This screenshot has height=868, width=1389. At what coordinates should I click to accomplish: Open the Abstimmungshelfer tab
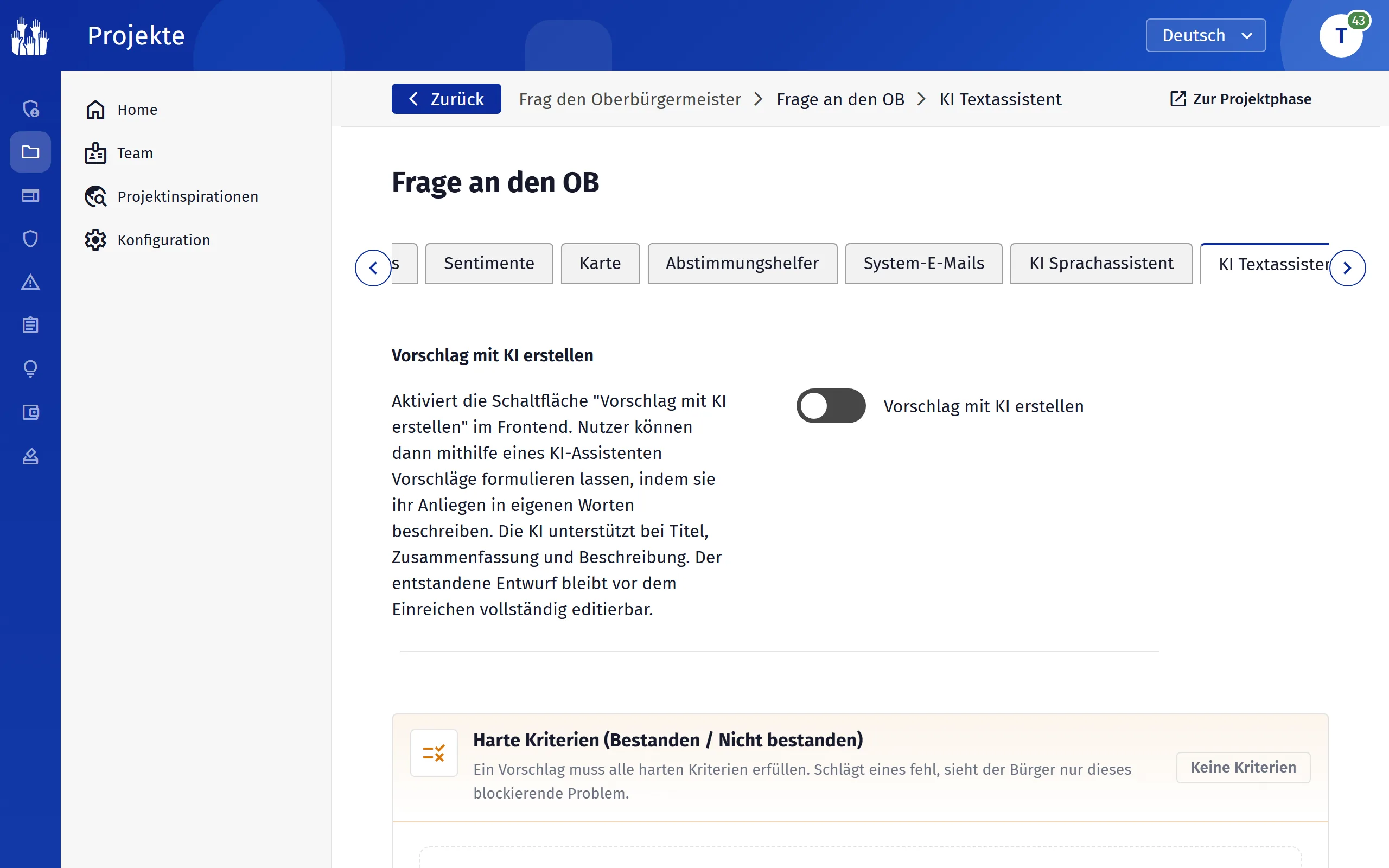pyautogui.click(x=742, y=264)
